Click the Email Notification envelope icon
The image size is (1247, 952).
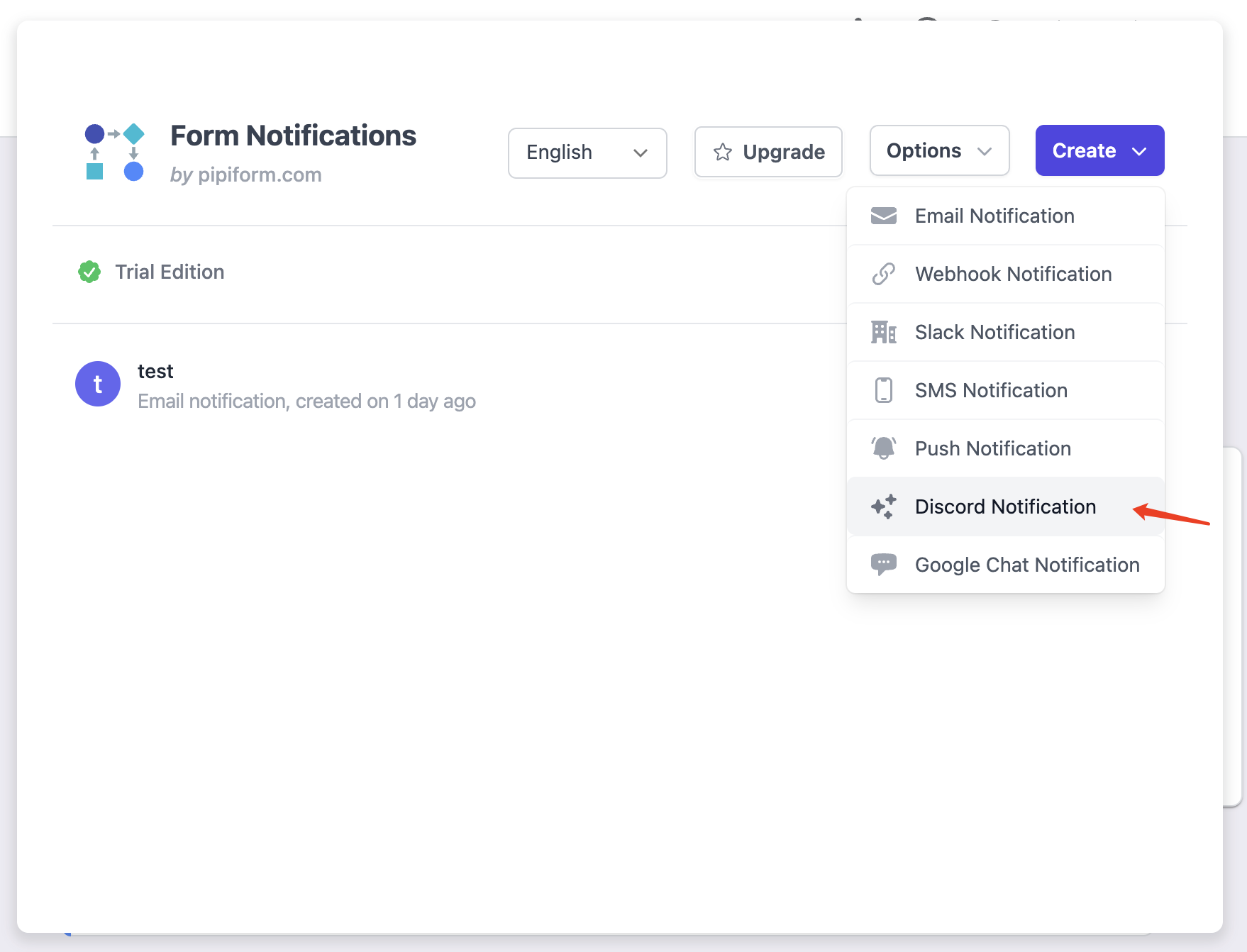[x=884, y=215]
